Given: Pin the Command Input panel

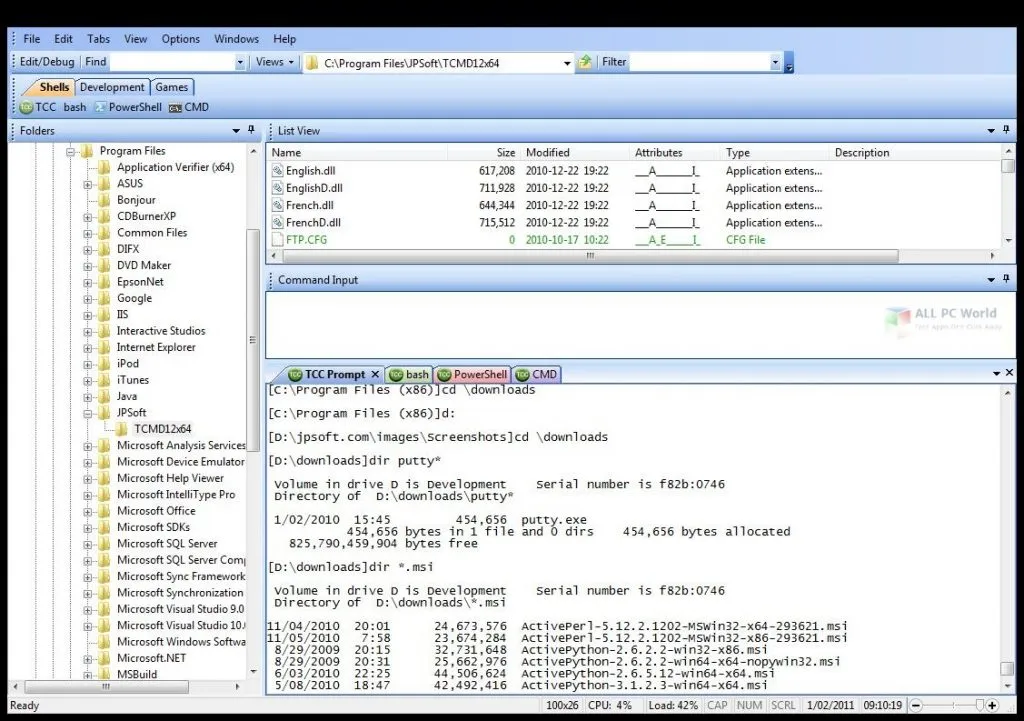Looking at the screenshot, I should (x=1005, y=280).
